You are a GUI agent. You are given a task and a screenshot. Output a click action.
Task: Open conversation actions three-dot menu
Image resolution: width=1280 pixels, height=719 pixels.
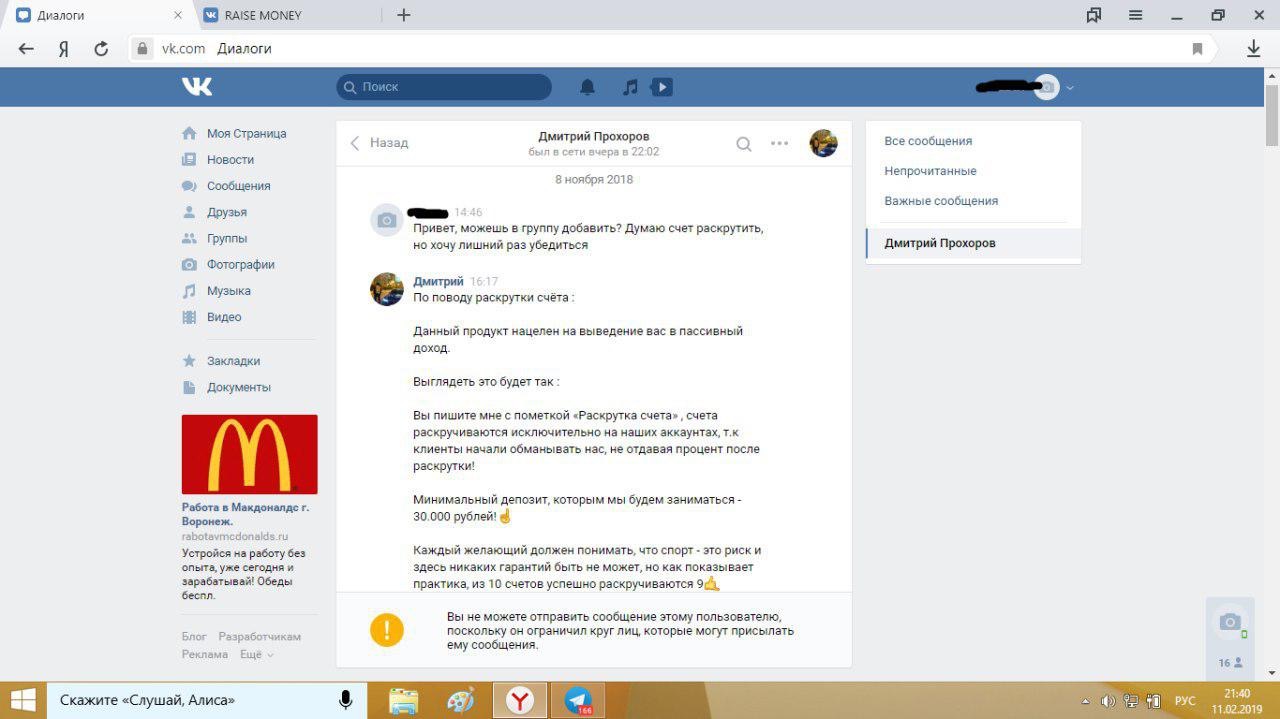[x=780, y=143]
